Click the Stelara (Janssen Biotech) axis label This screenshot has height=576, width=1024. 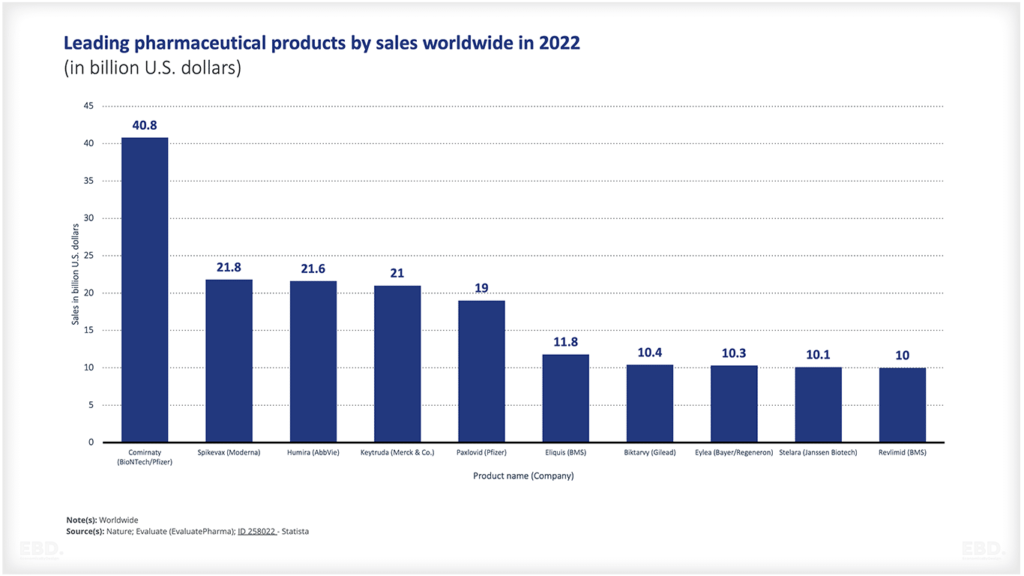click(818, 452)
